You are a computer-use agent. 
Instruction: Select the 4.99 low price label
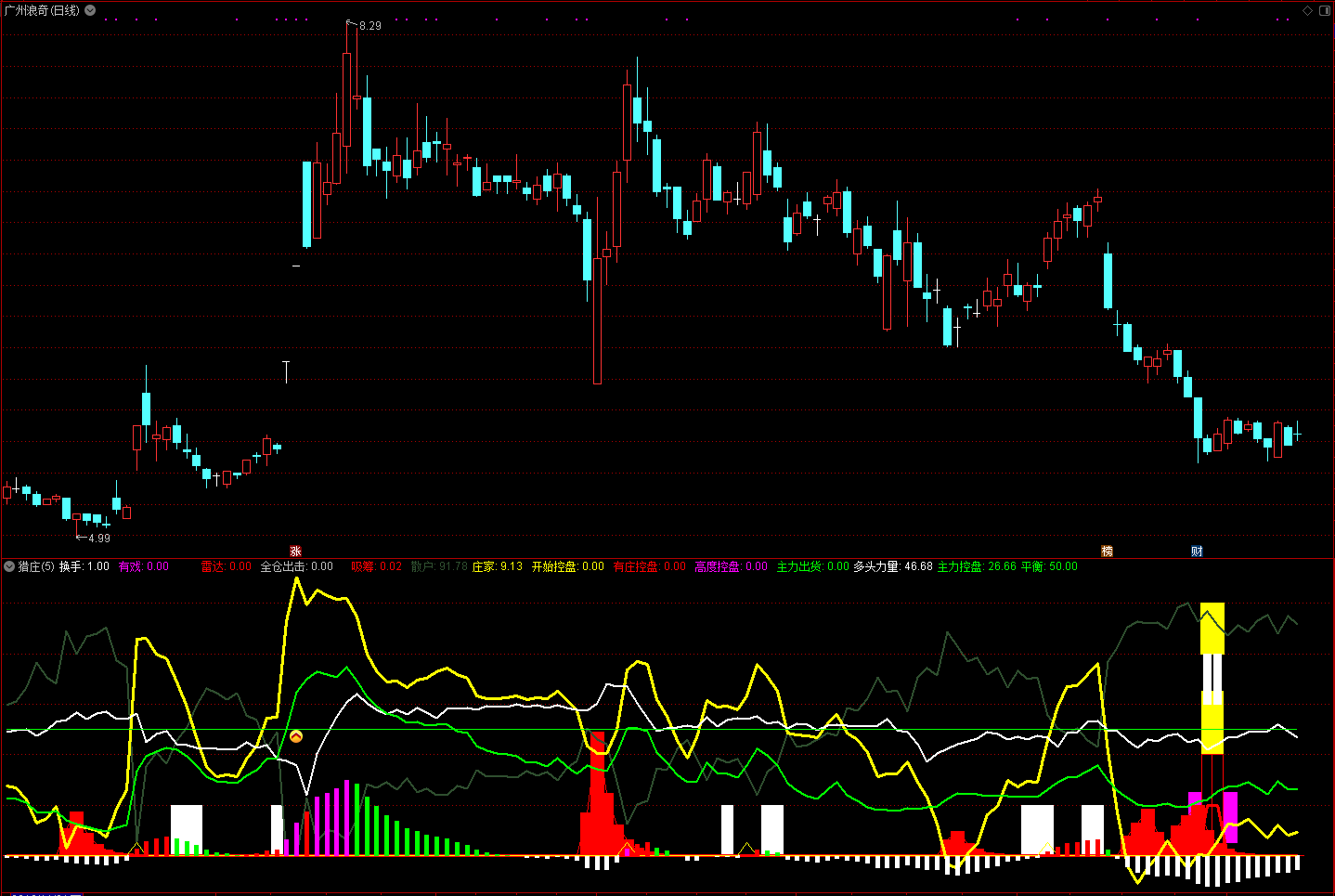pos(99,539)
